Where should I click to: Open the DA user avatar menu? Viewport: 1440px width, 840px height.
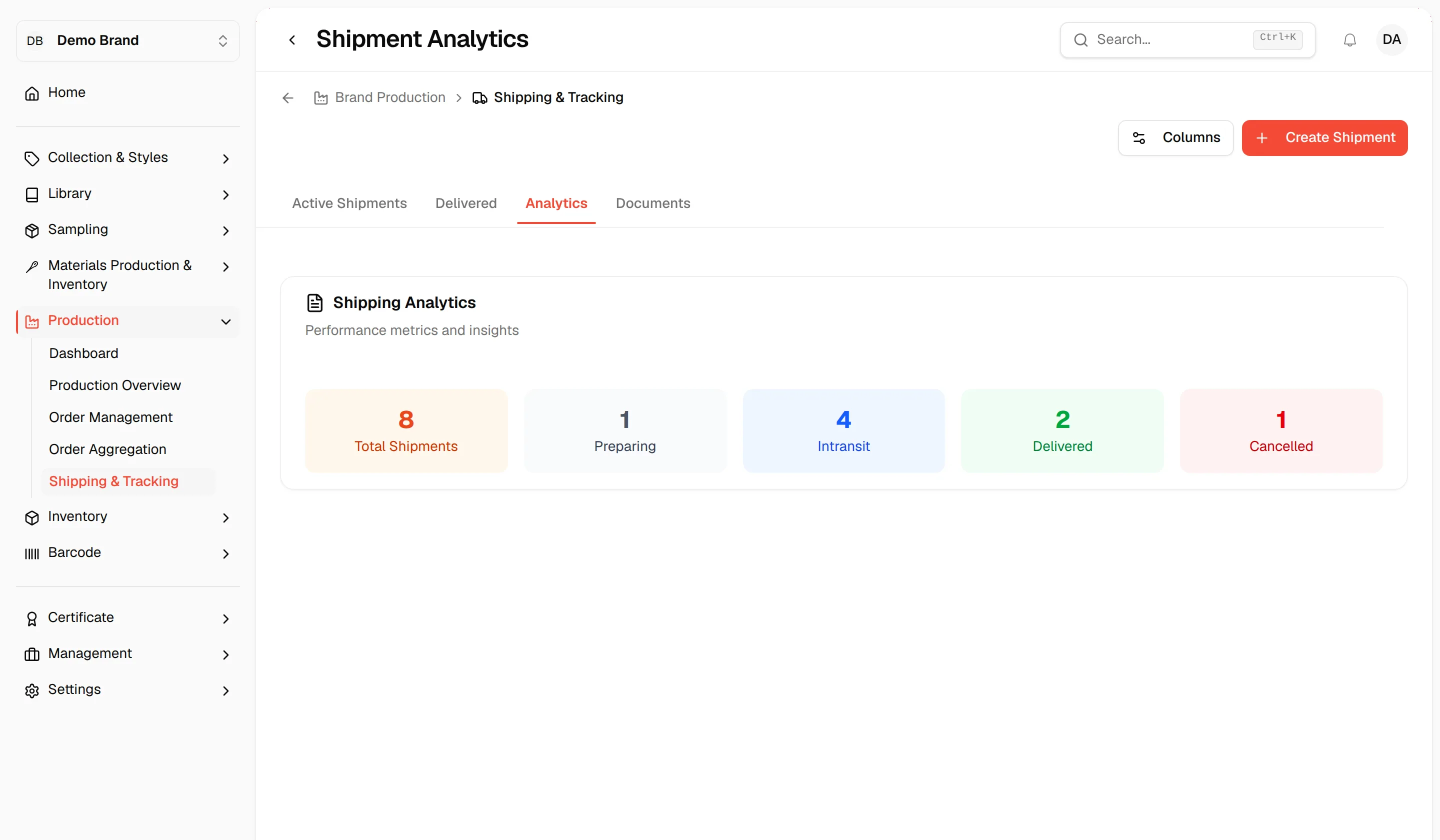click(1391, 39)
